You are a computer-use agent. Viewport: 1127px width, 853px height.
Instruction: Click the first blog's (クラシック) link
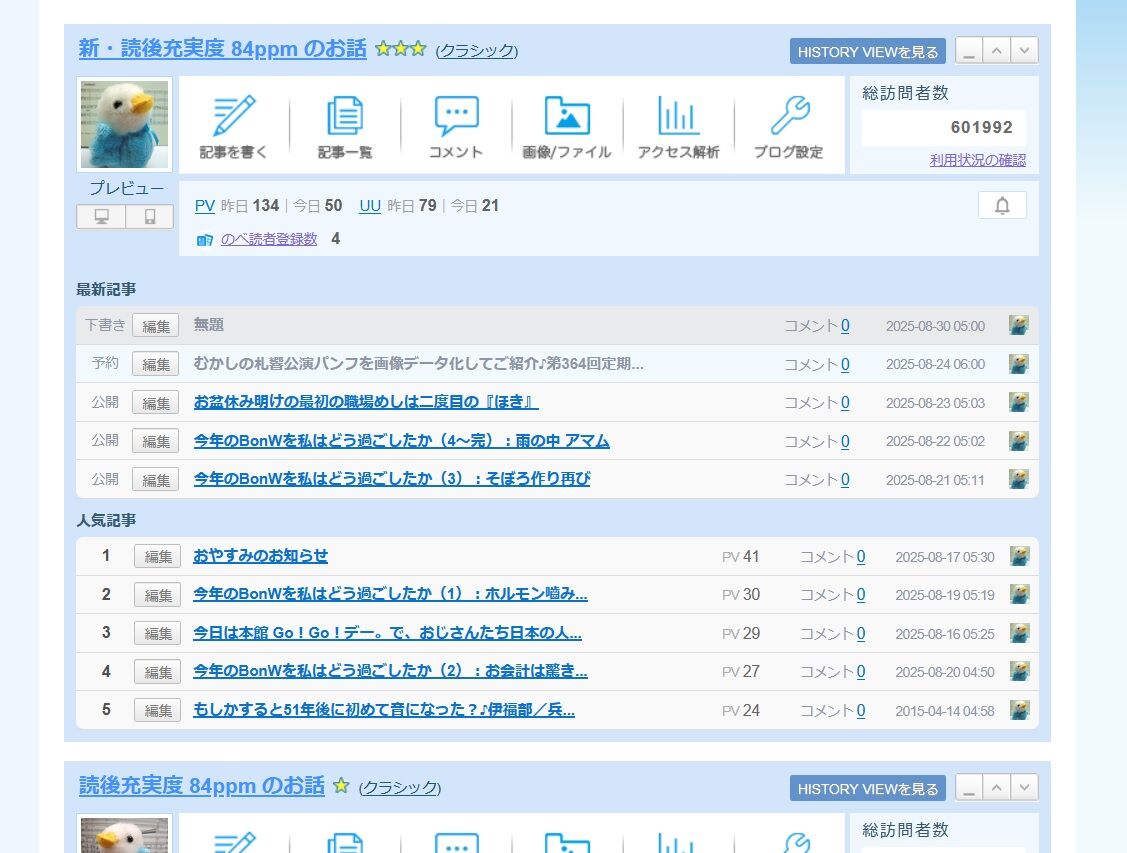pyautogui.click(x=477, y=50)
